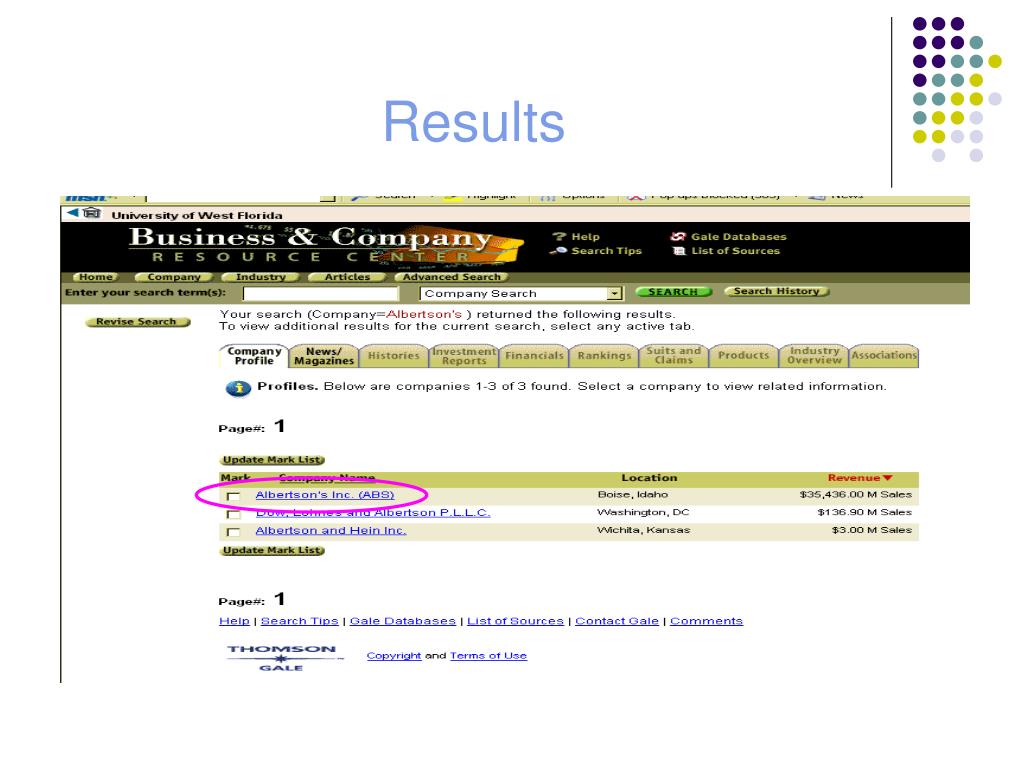
Task: Click the footer Gale Databases link
Action: pyautogui.click(x=402, y=621)
